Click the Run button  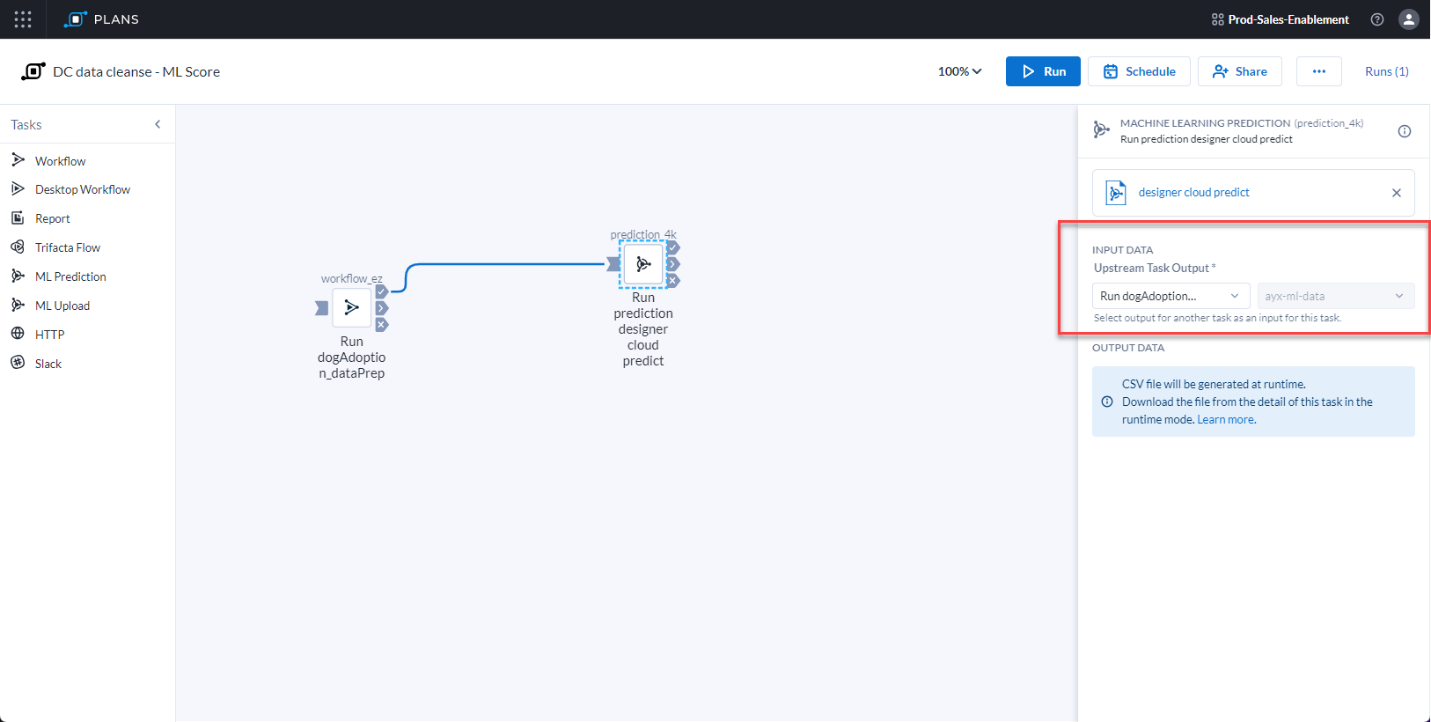coord(1043,71)
